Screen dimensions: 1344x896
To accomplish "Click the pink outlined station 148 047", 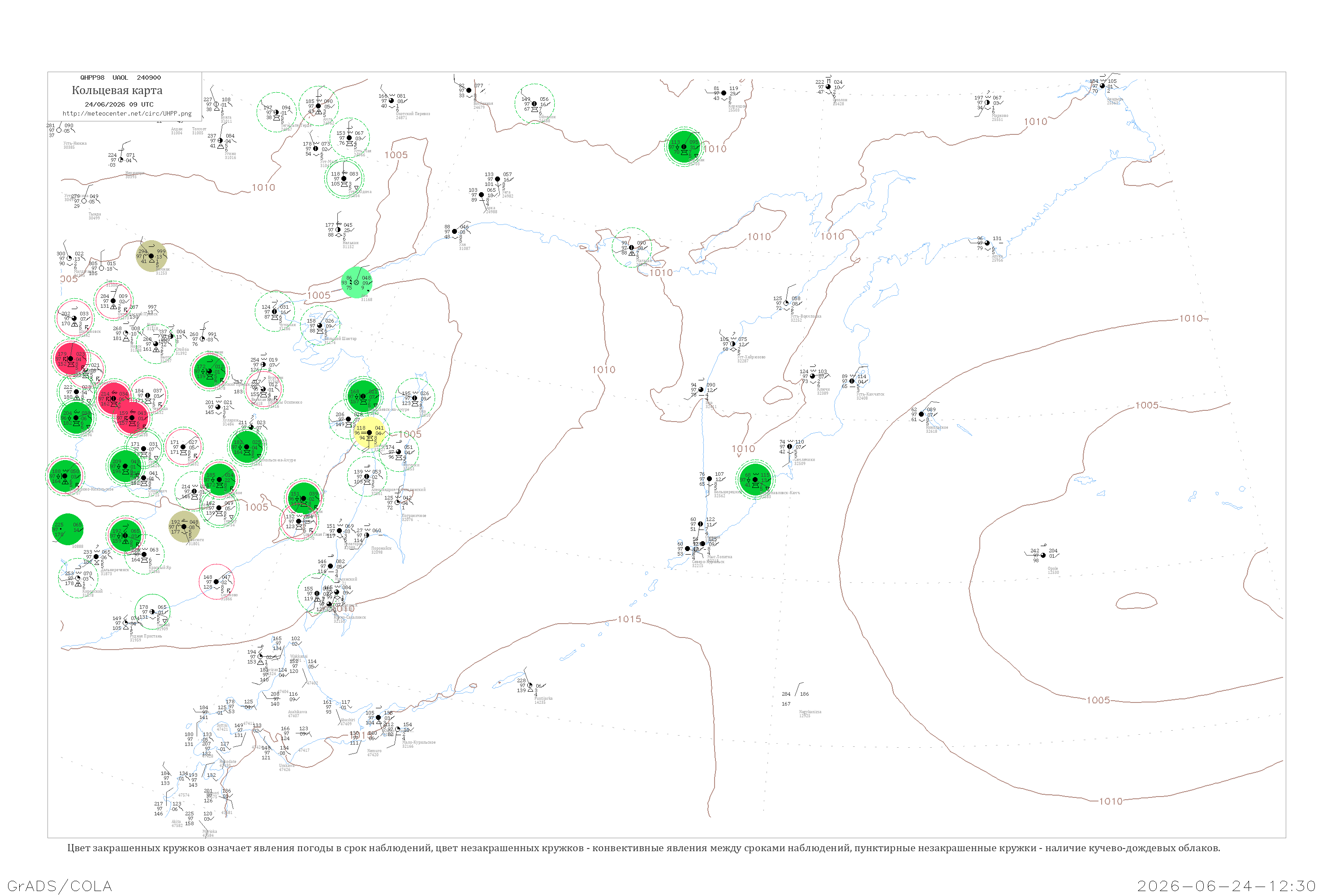I will tap(216, 582).
